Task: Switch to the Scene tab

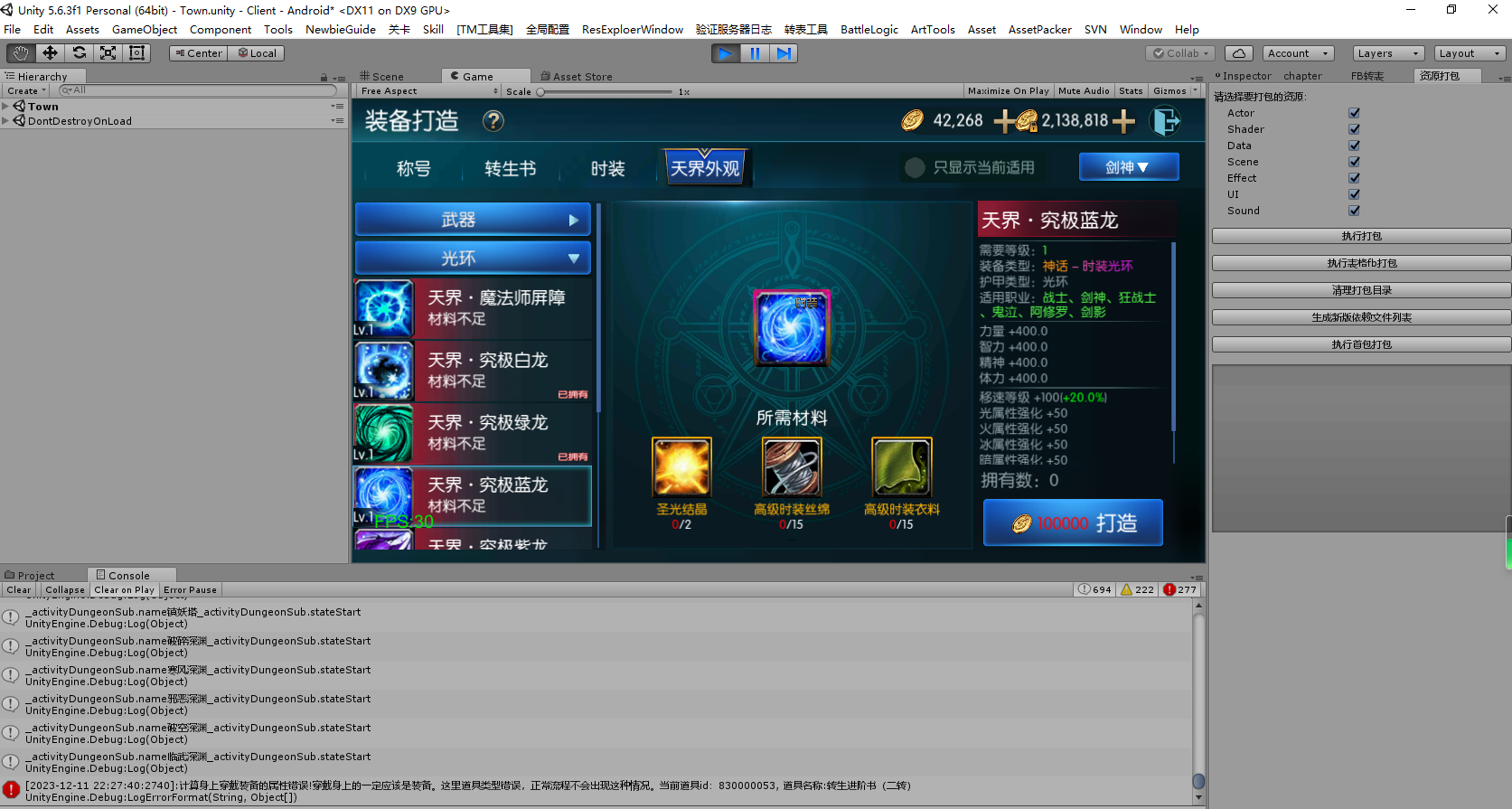Action: click(x=382, y=77)
